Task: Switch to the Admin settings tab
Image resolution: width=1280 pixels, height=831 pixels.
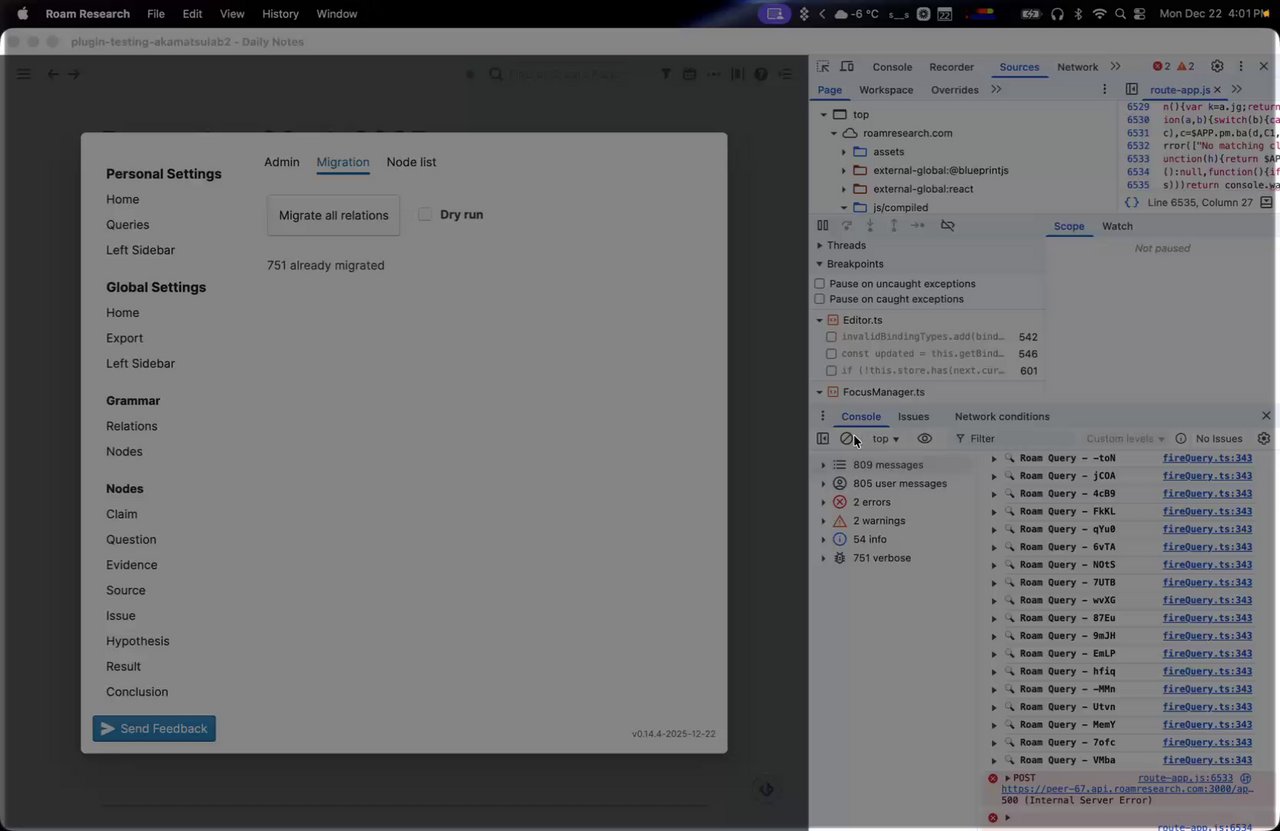Action: pos(282,162)
